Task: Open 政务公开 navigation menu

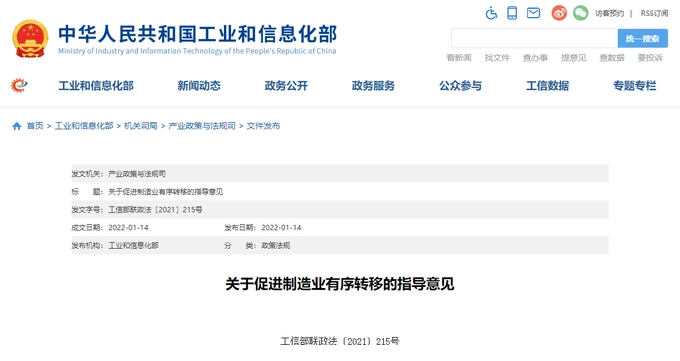Action: tap(286, 86)
